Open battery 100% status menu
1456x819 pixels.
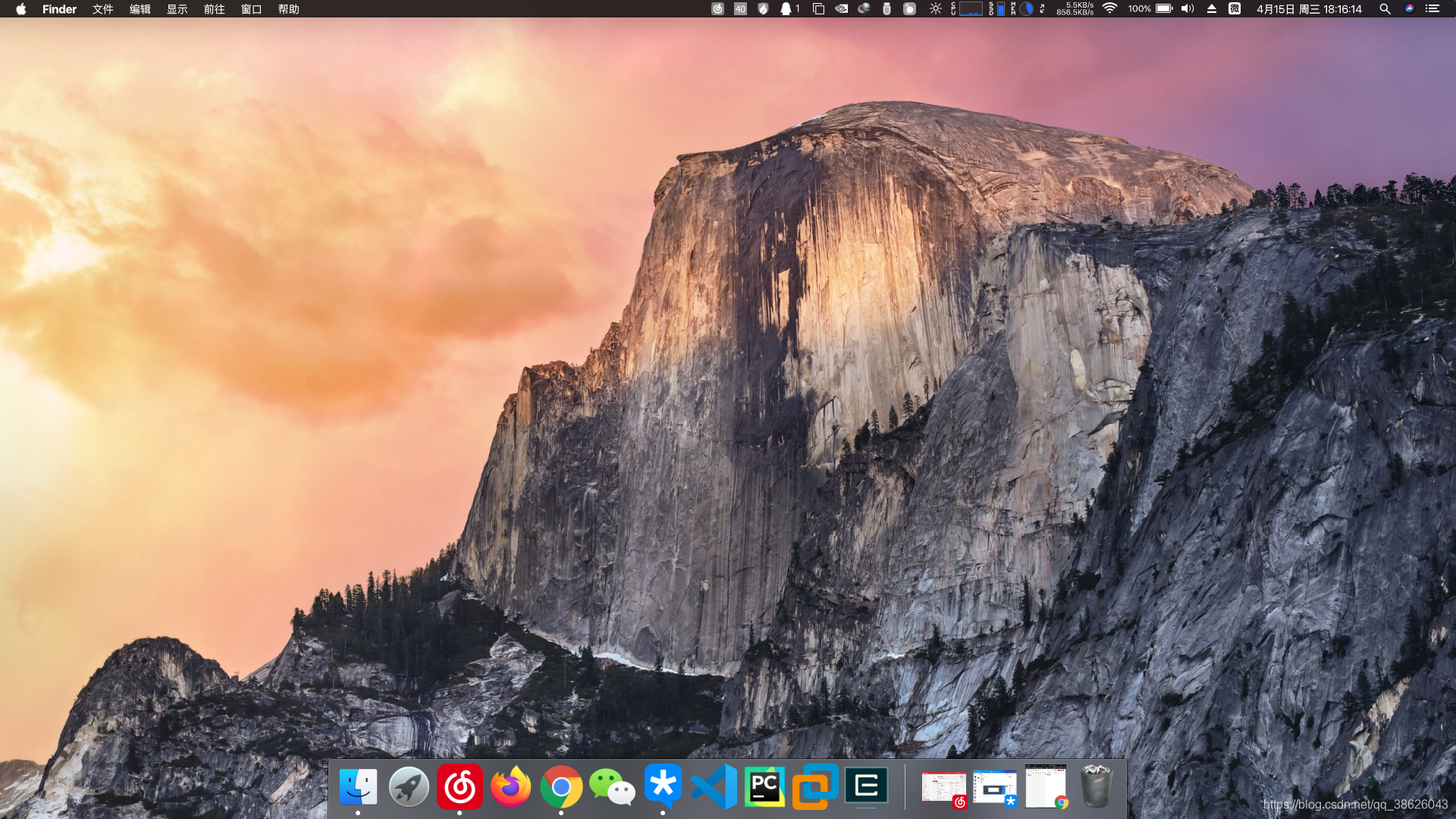pyautogui.click(x=1150, y=9)
